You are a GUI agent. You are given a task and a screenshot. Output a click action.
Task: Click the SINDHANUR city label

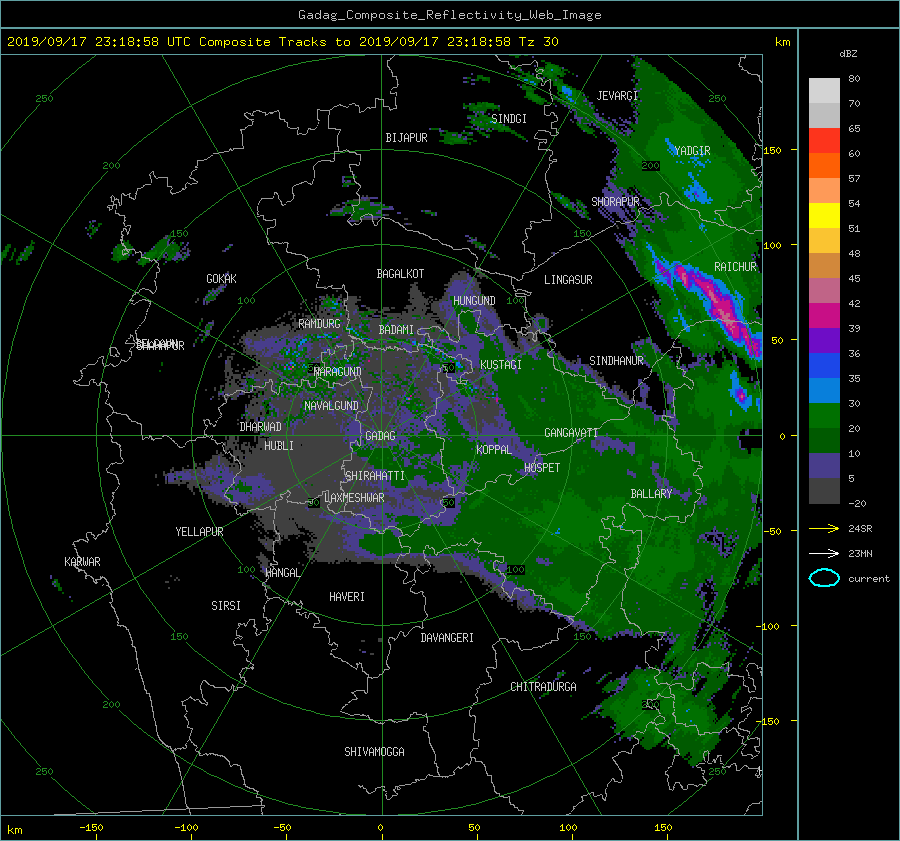[x=616, y=361]
